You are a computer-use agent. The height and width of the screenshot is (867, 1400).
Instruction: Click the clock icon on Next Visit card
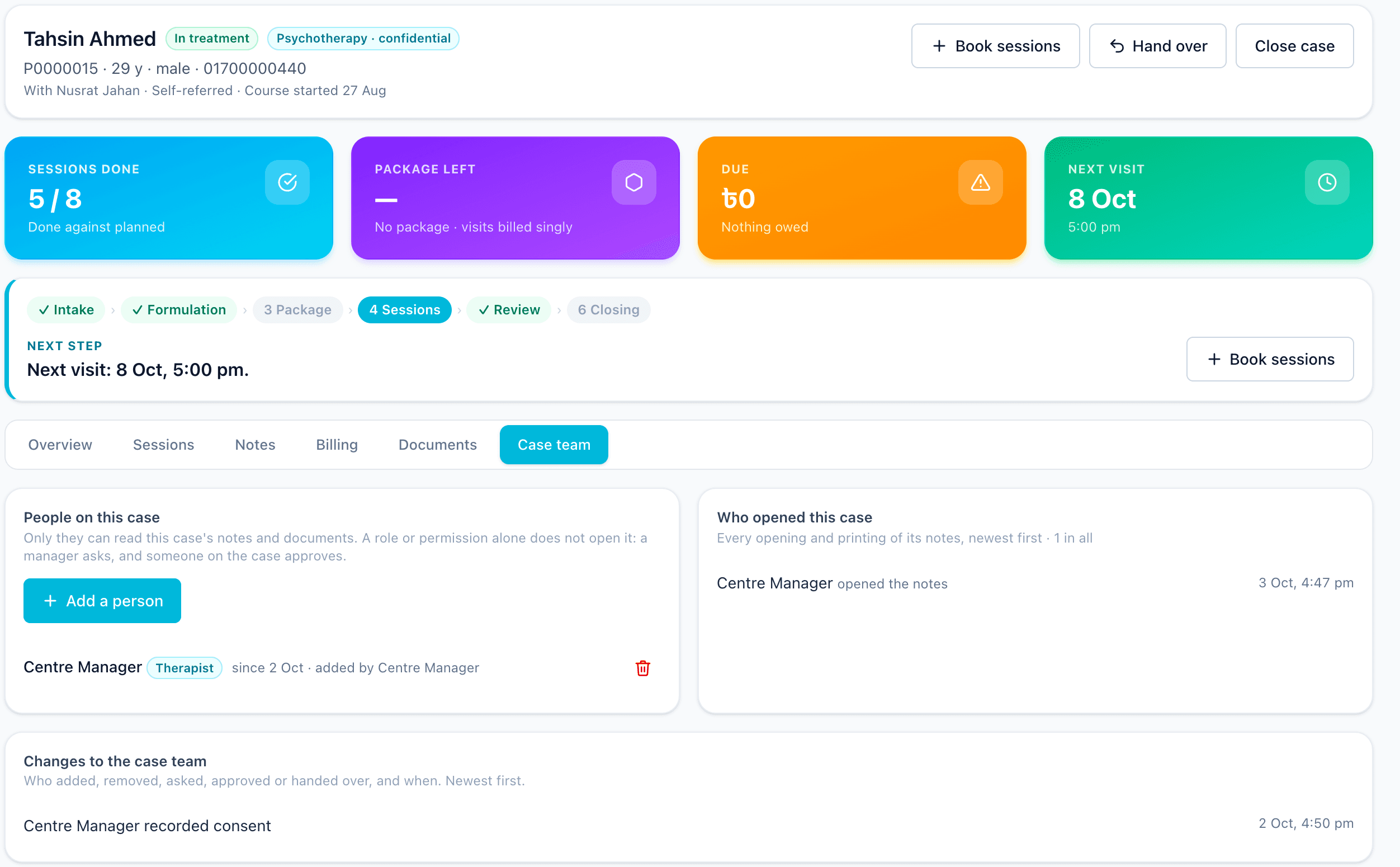1327,182
